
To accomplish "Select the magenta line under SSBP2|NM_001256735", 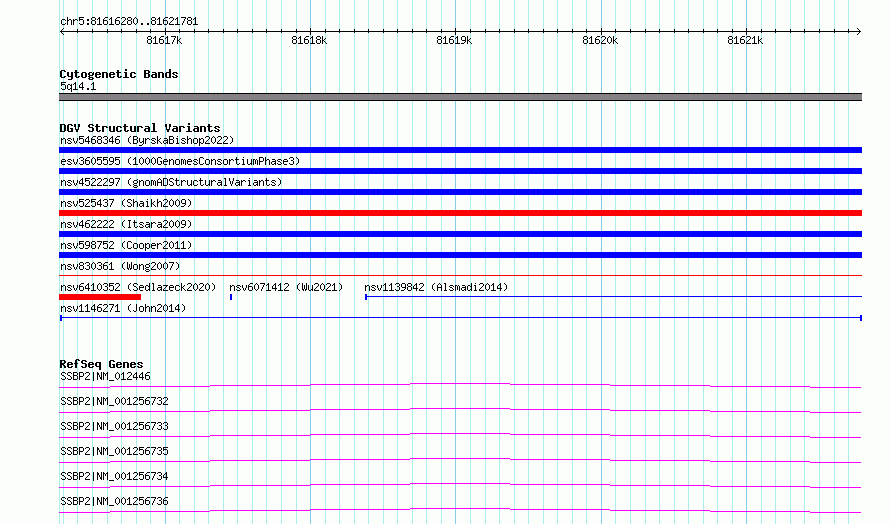I will 460,461.
